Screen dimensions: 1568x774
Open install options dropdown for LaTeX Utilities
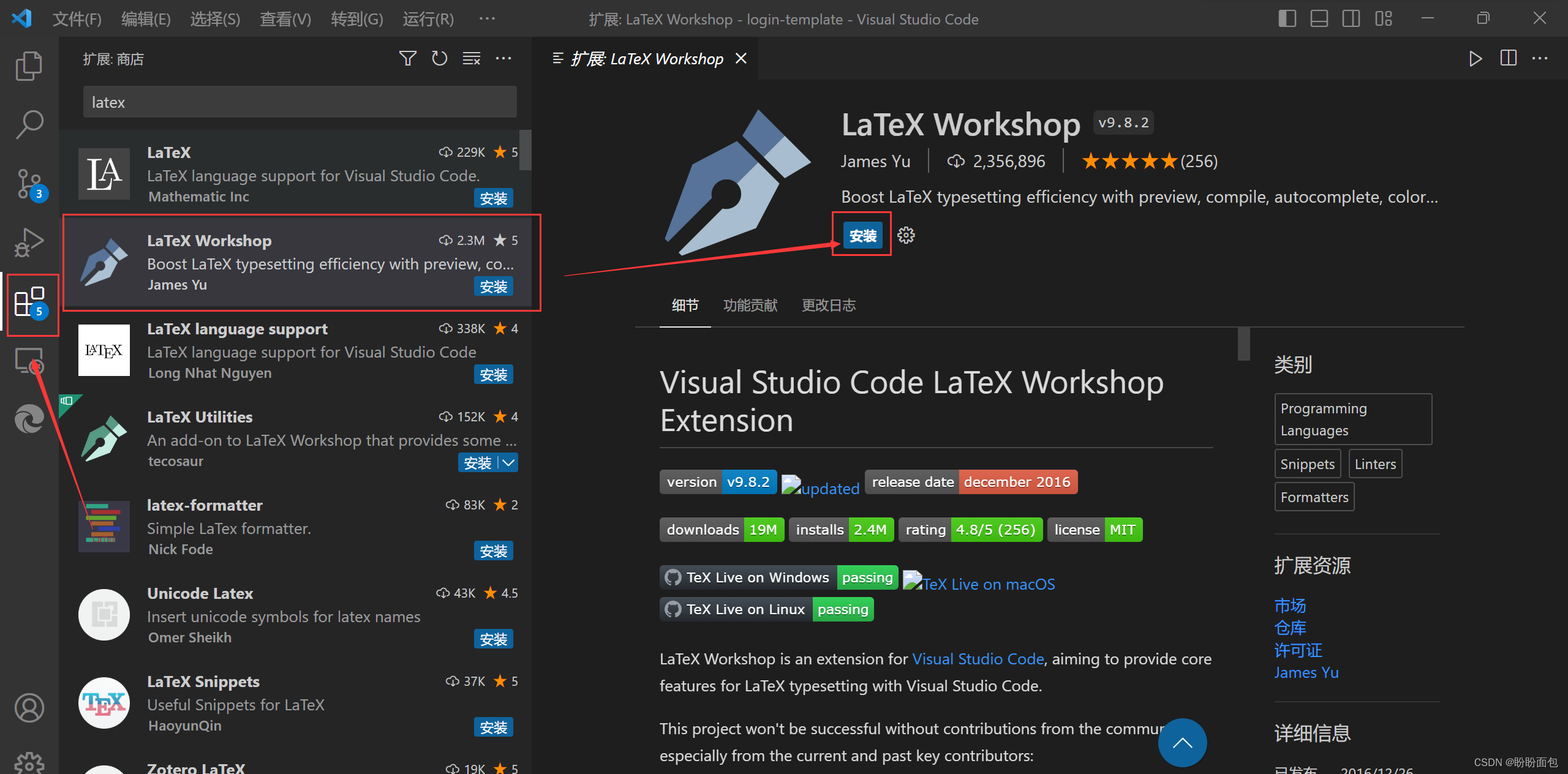(509, 462)
